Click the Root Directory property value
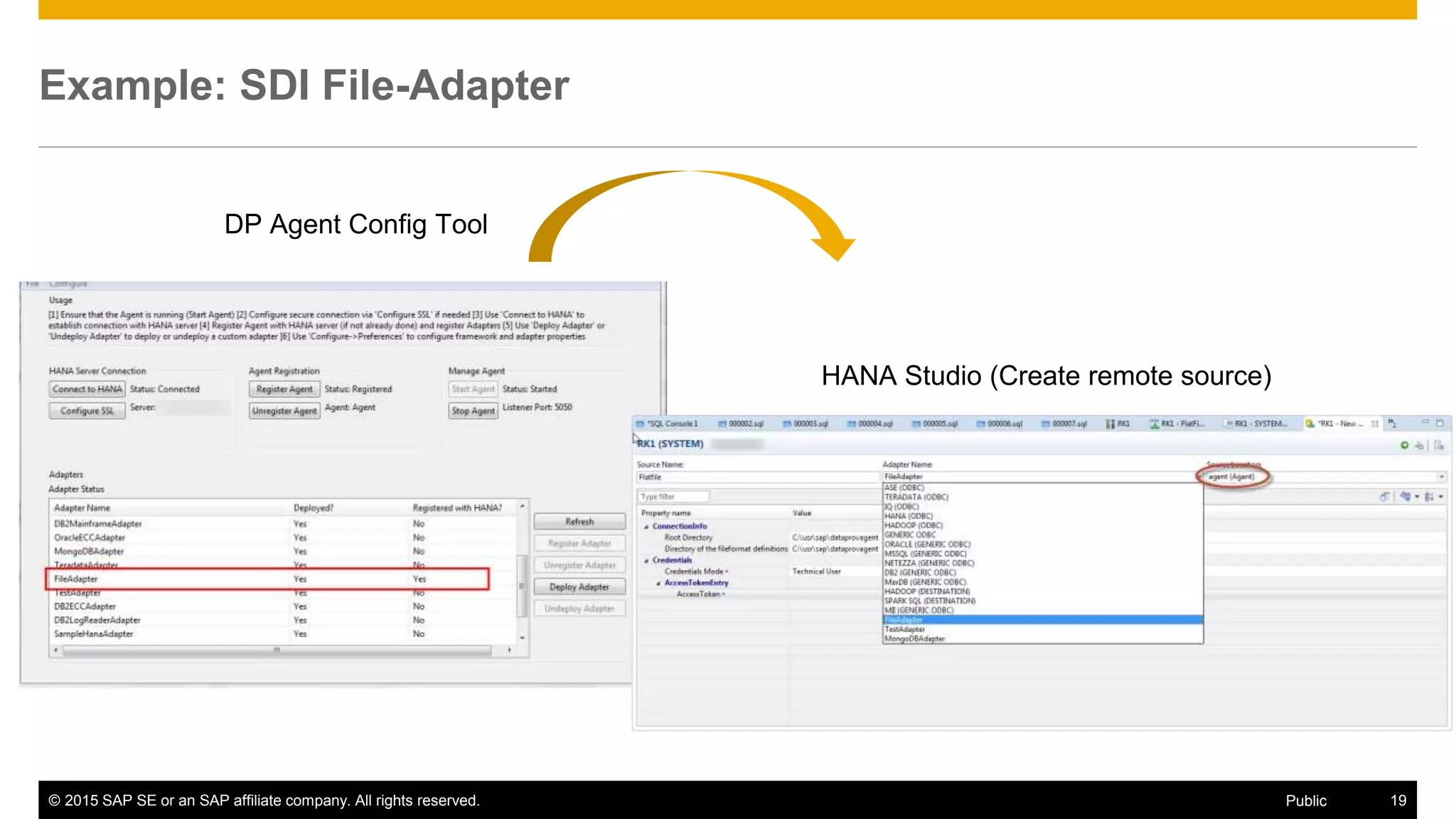 tap(835, 538)
